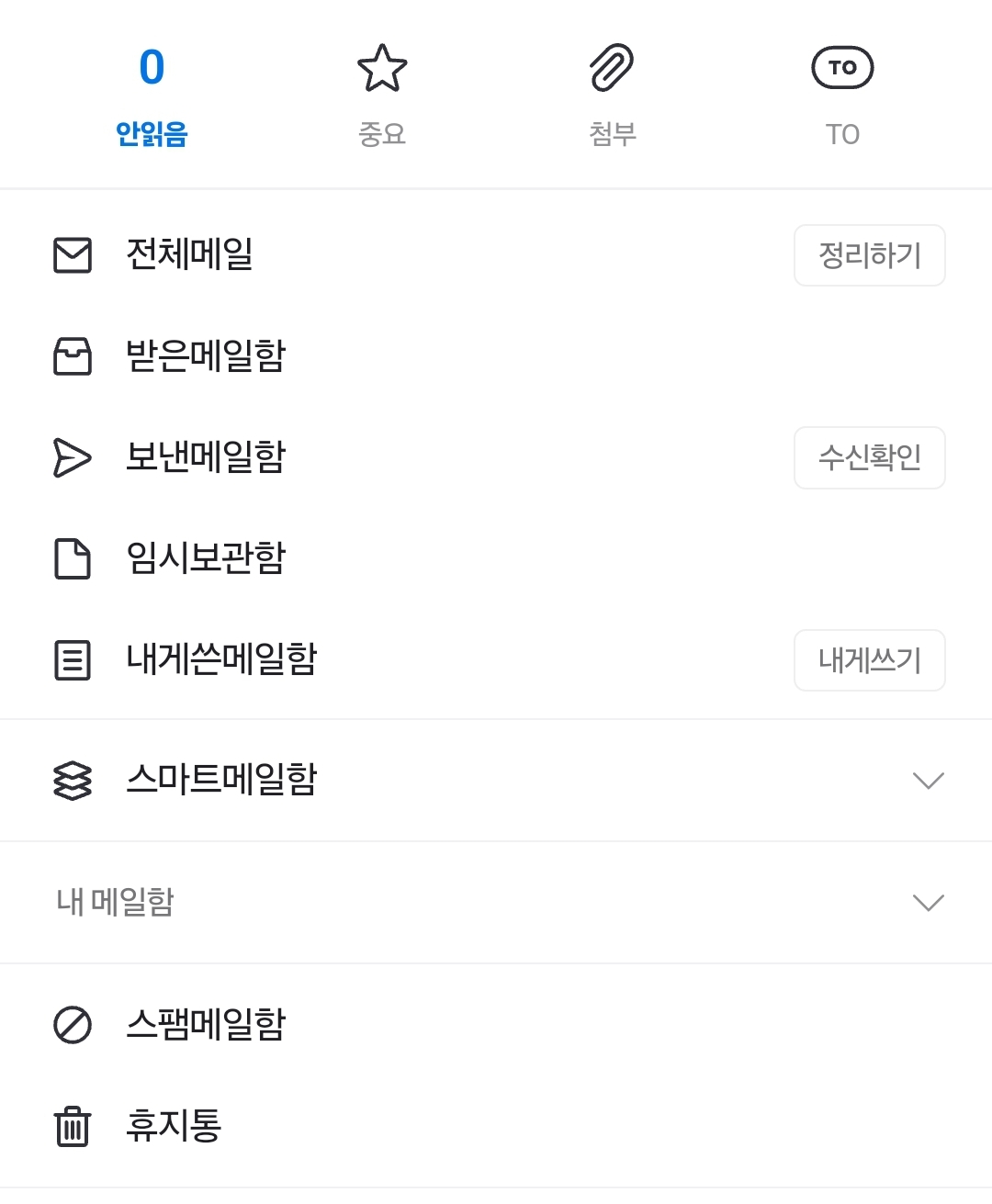Image resolution: width=992 pixels, height=1204 pixels.
Task: Tap the star icon for important mails
Action: click(x=381, y=69)
